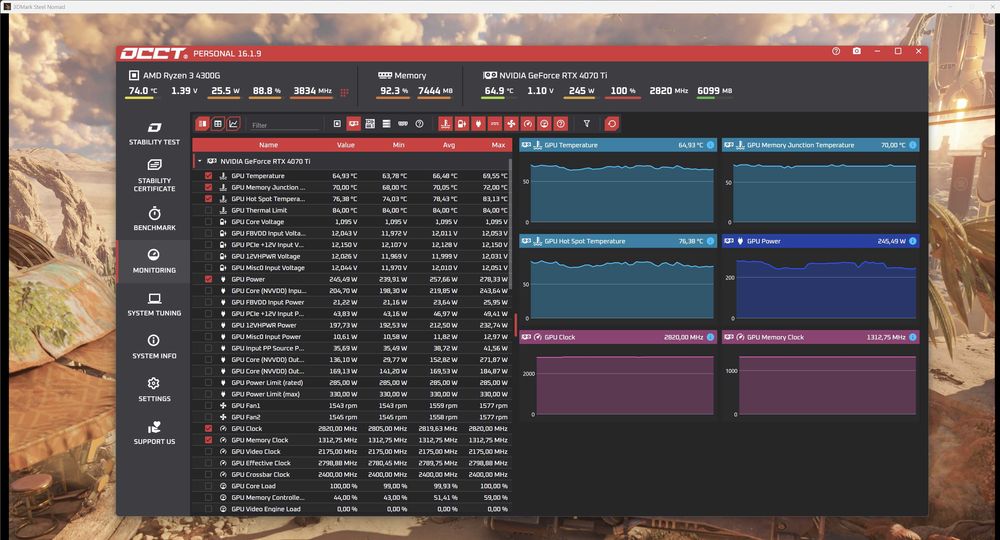
Task: Toggle the temperature sensor type filter
Action: [445, 124]
